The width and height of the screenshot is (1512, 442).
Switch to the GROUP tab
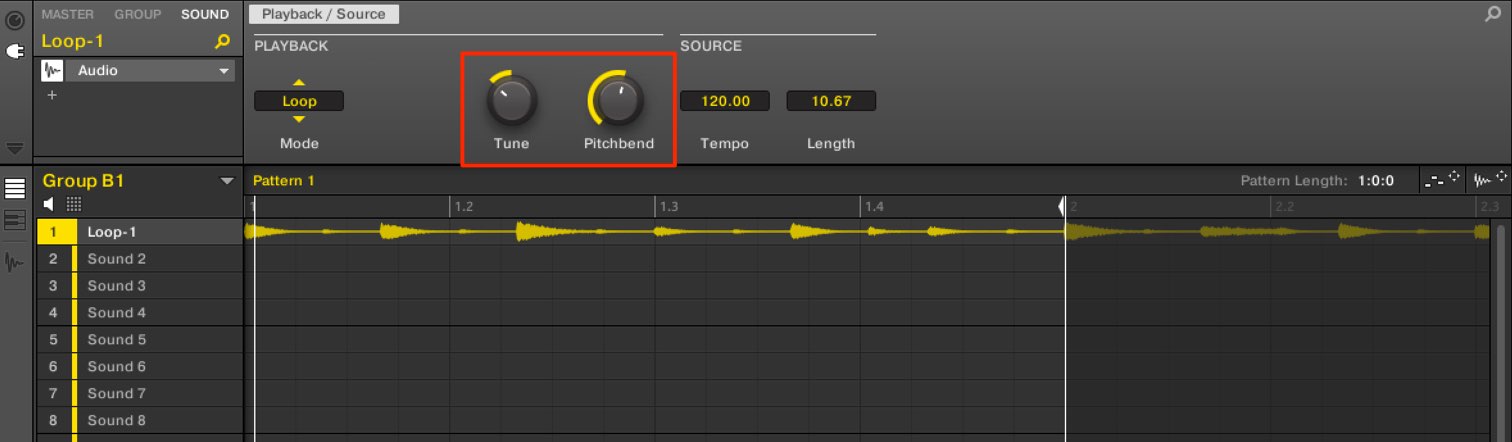pos(138,14)
